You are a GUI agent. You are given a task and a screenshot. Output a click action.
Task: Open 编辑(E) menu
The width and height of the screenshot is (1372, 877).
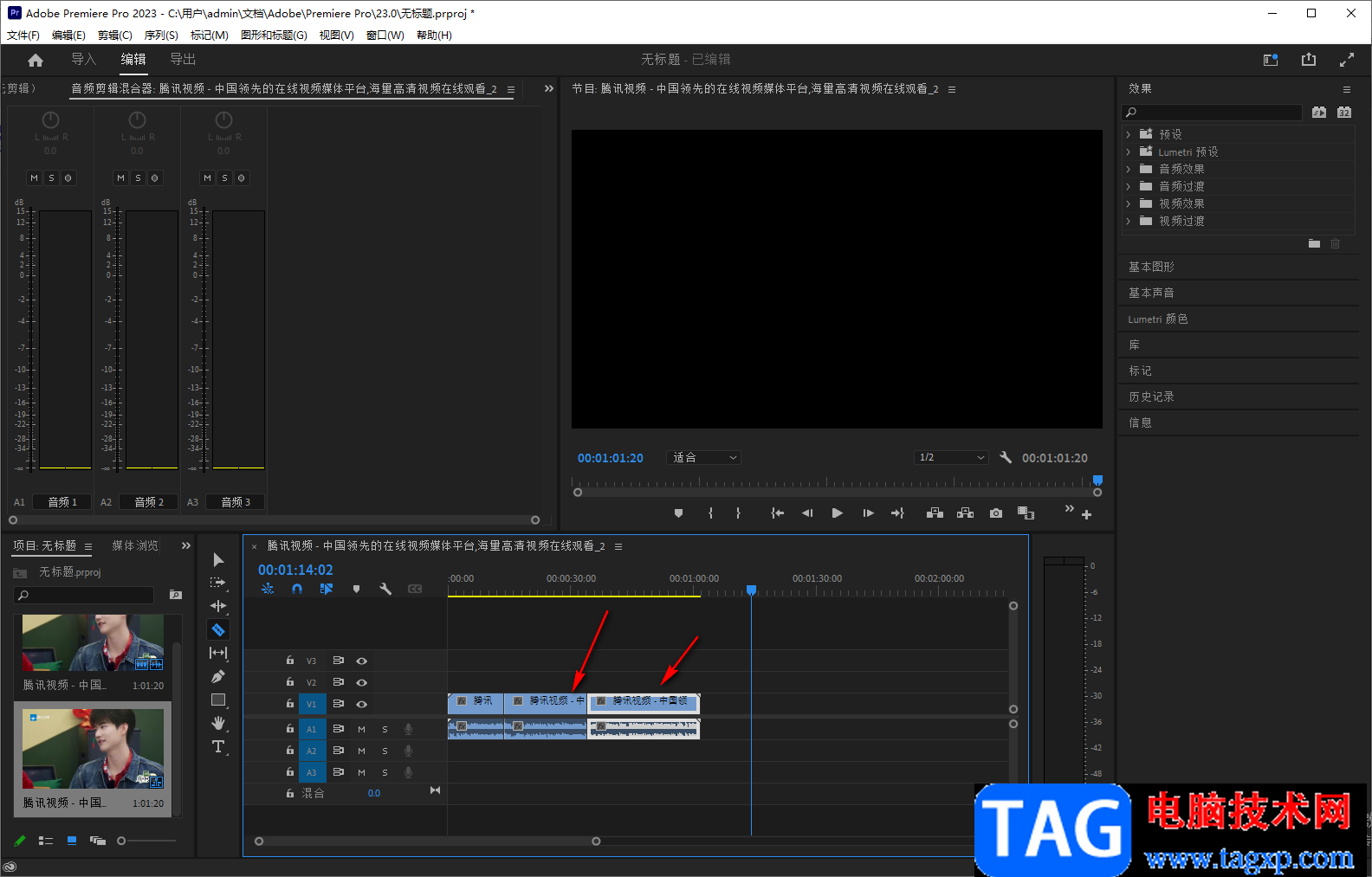[x=68, y=35]
